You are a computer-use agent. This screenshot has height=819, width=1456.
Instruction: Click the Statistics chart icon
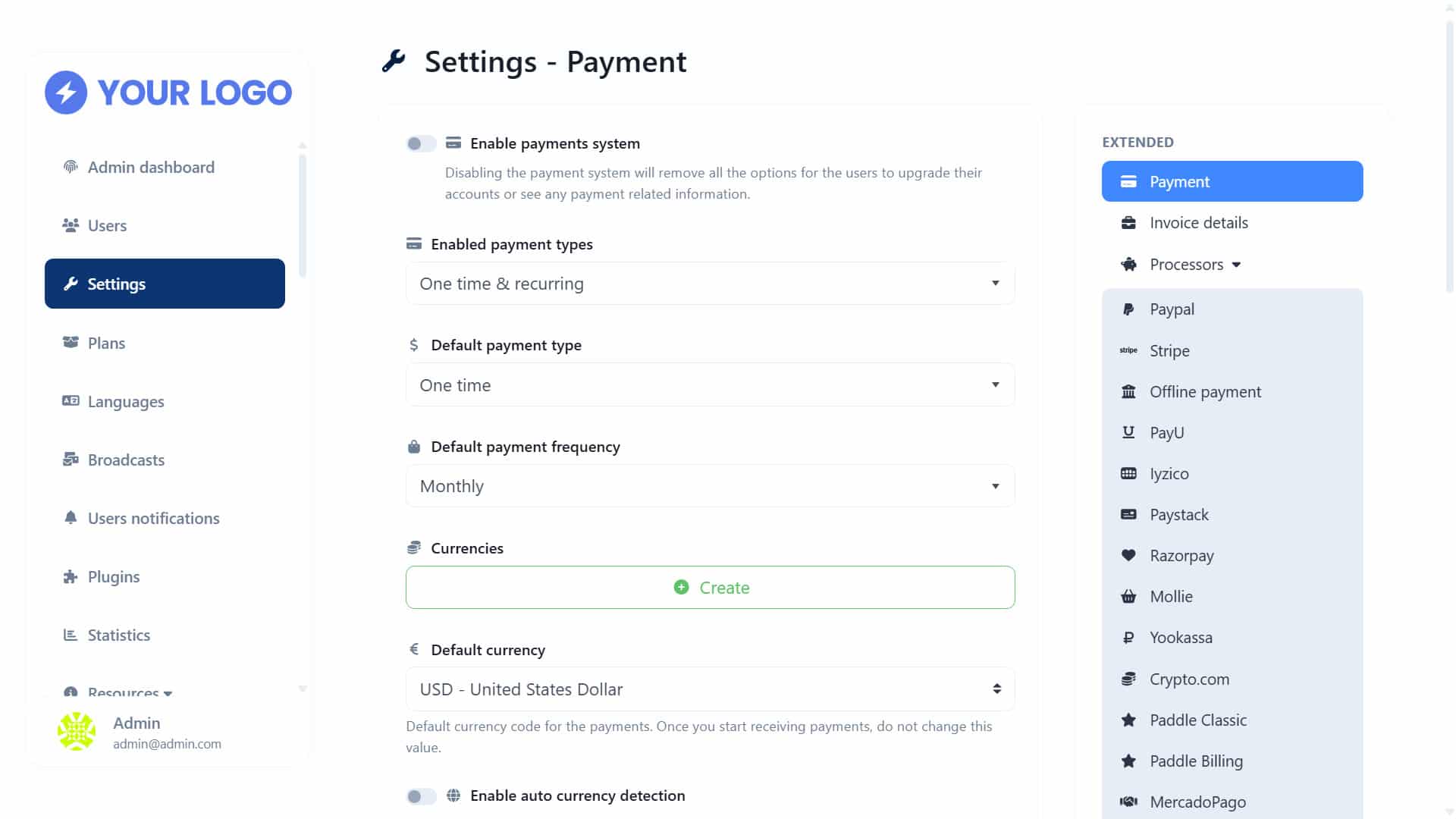coord(71,635)
